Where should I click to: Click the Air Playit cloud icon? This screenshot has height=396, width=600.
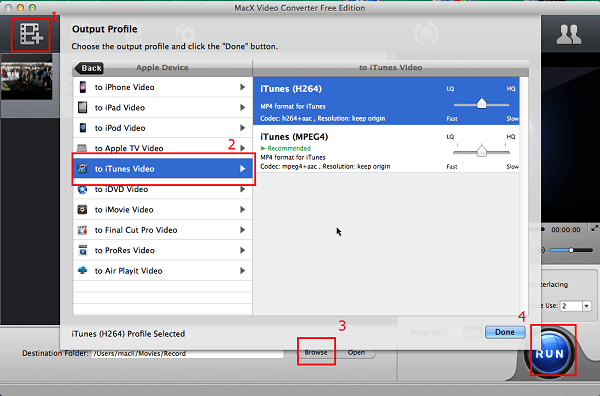click(x=82, y=271)
